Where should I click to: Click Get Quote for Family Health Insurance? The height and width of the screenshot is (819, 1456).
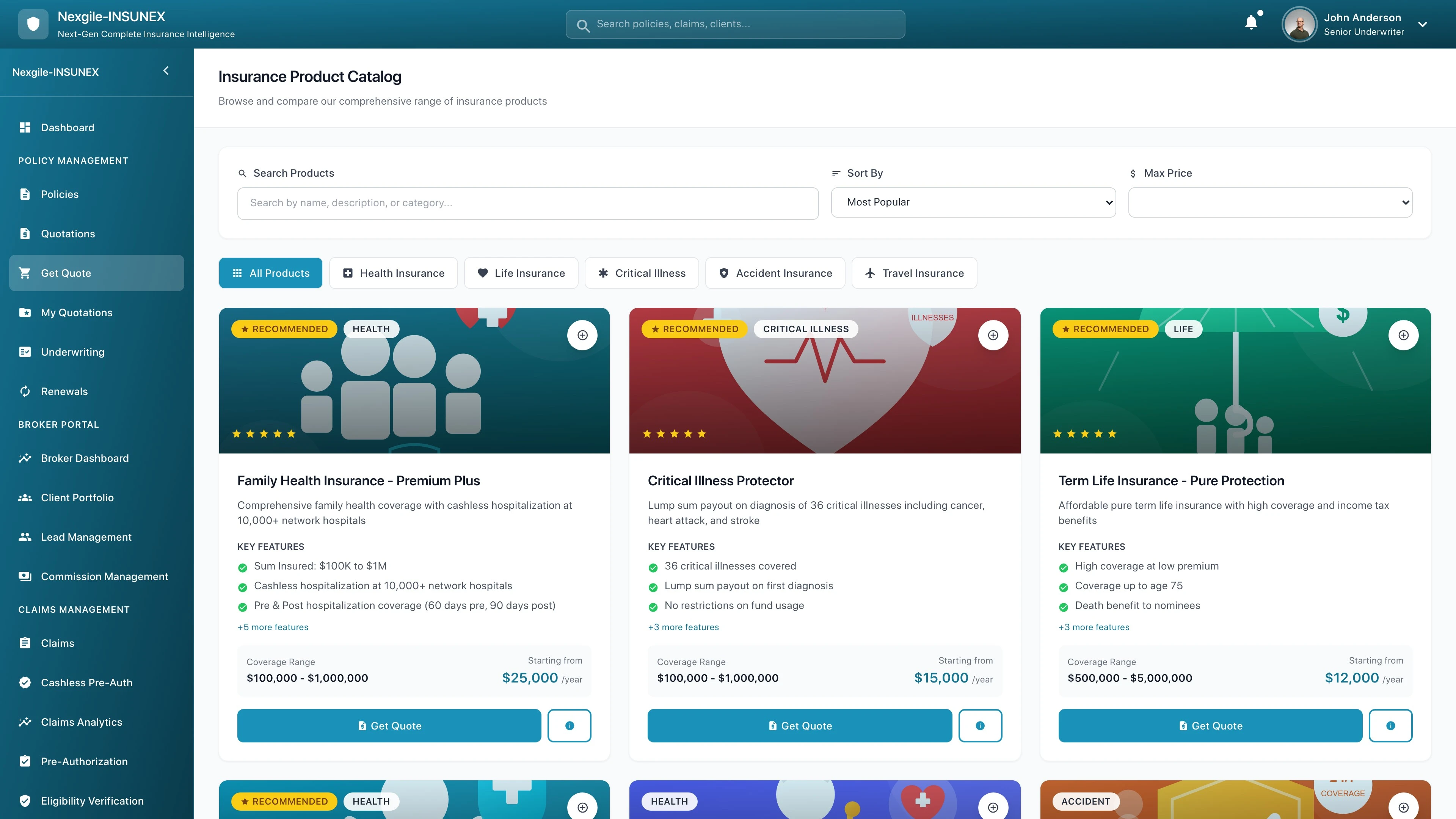[389, 726]
